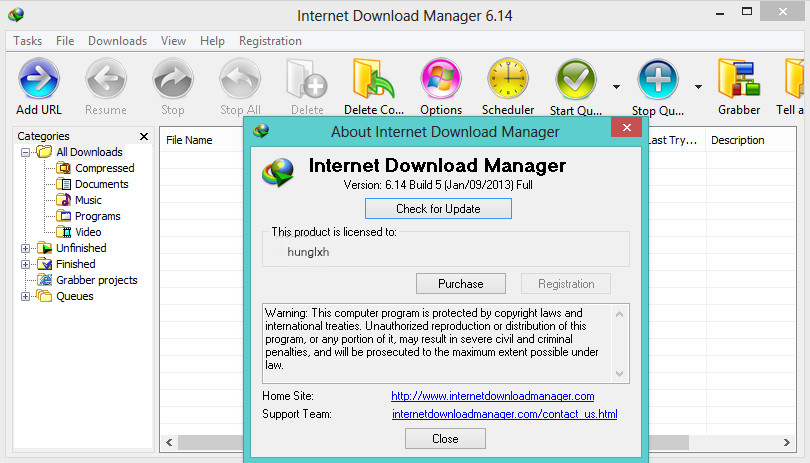Image resolution: width=810 pixels, height=463 pixels.
Task: Select the Video category
Action: point(78,232)
